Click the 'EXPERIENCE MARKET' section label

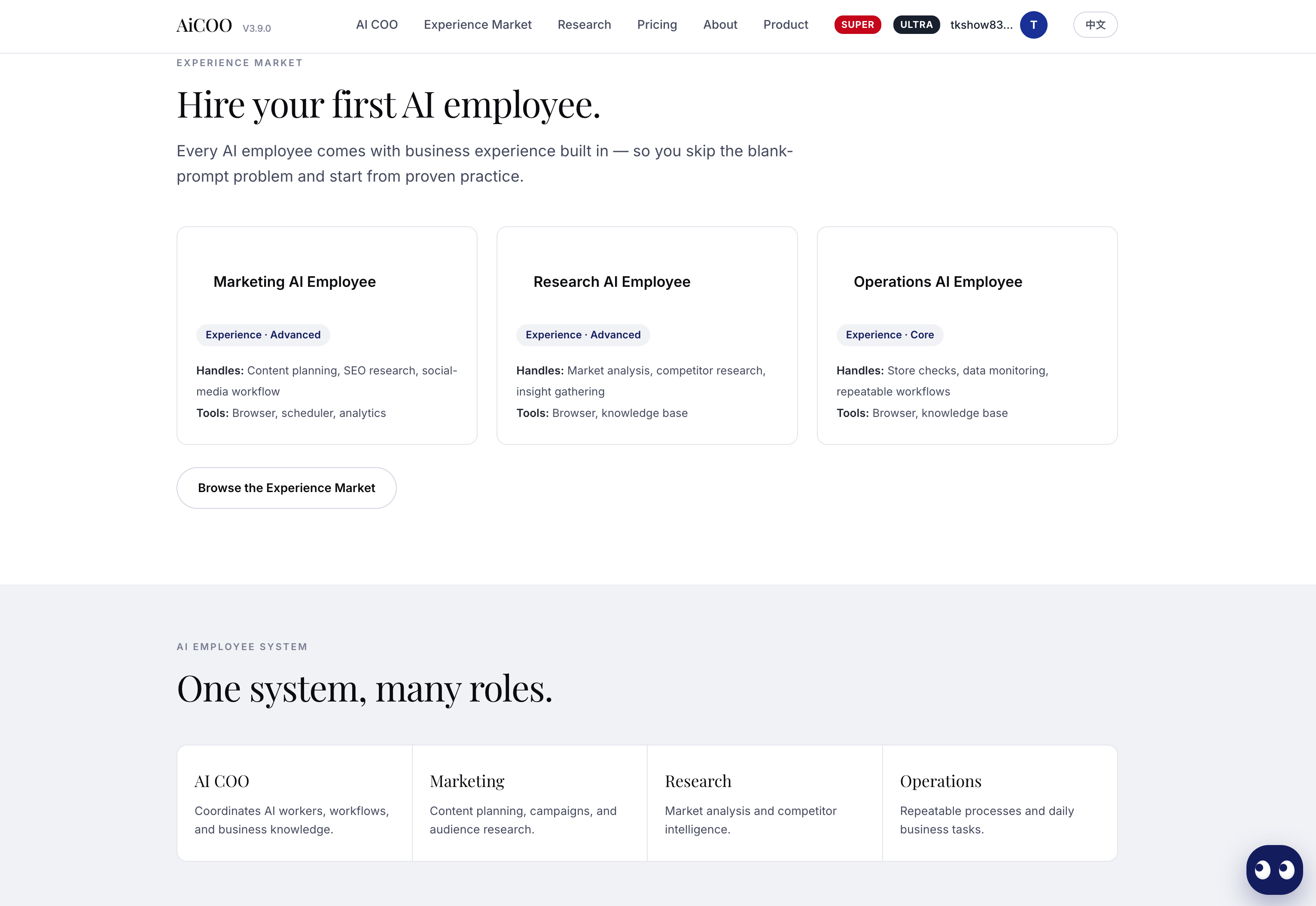coord(240,63)
